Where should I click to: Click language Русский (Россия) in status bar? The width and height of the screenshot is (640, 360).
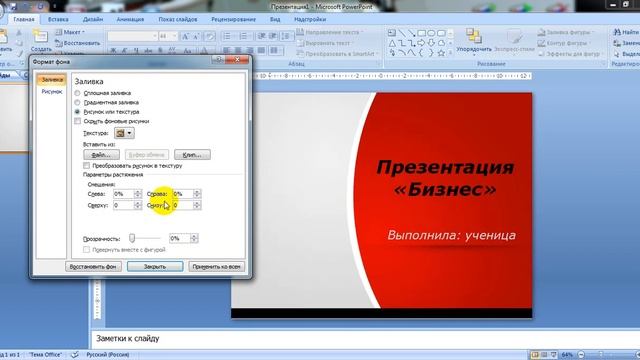(x=108, y=355)
